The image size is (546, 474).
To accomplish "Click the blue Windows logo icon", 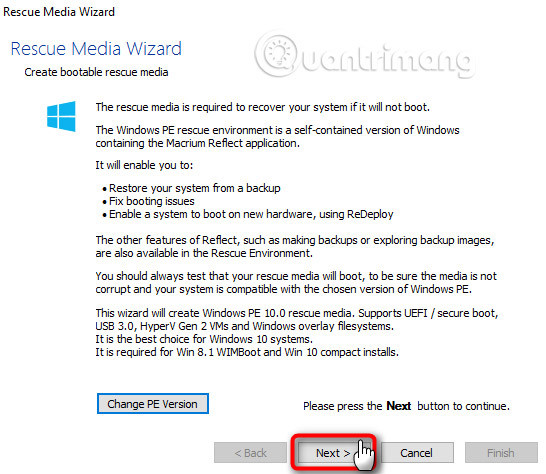I will [x=61, y=116].
